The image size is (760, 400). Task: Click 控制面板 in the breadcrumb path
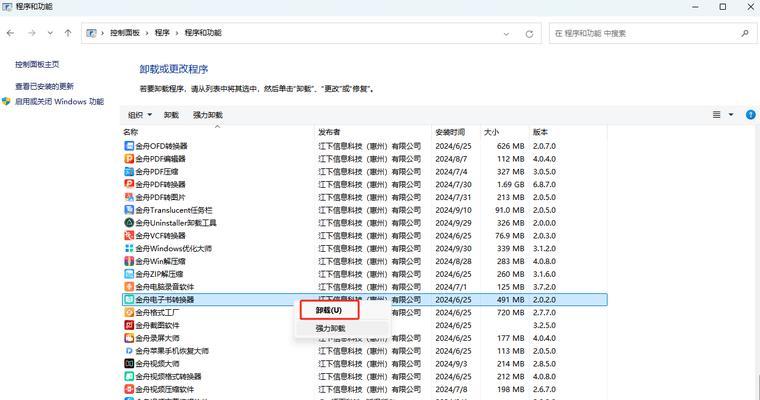click(125, 32)
